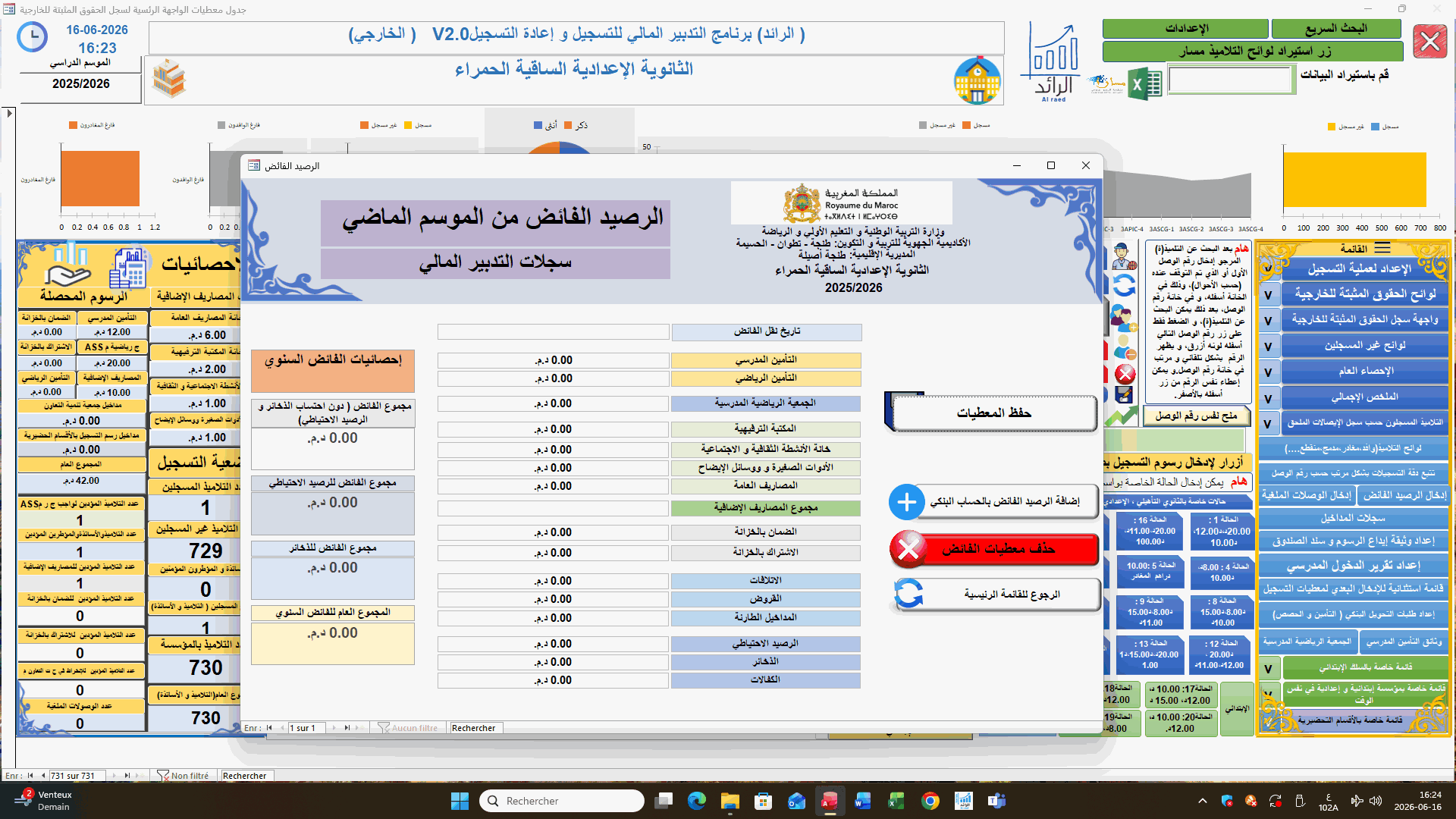Click حذف معطيات الفائض delete button

click(x=997, y=549)
